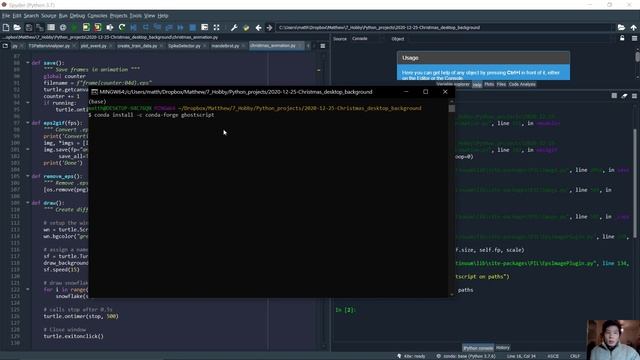Open the PYTHONPATH manager icon
Screen dimensions: 640x360
(x=246, y=27)
